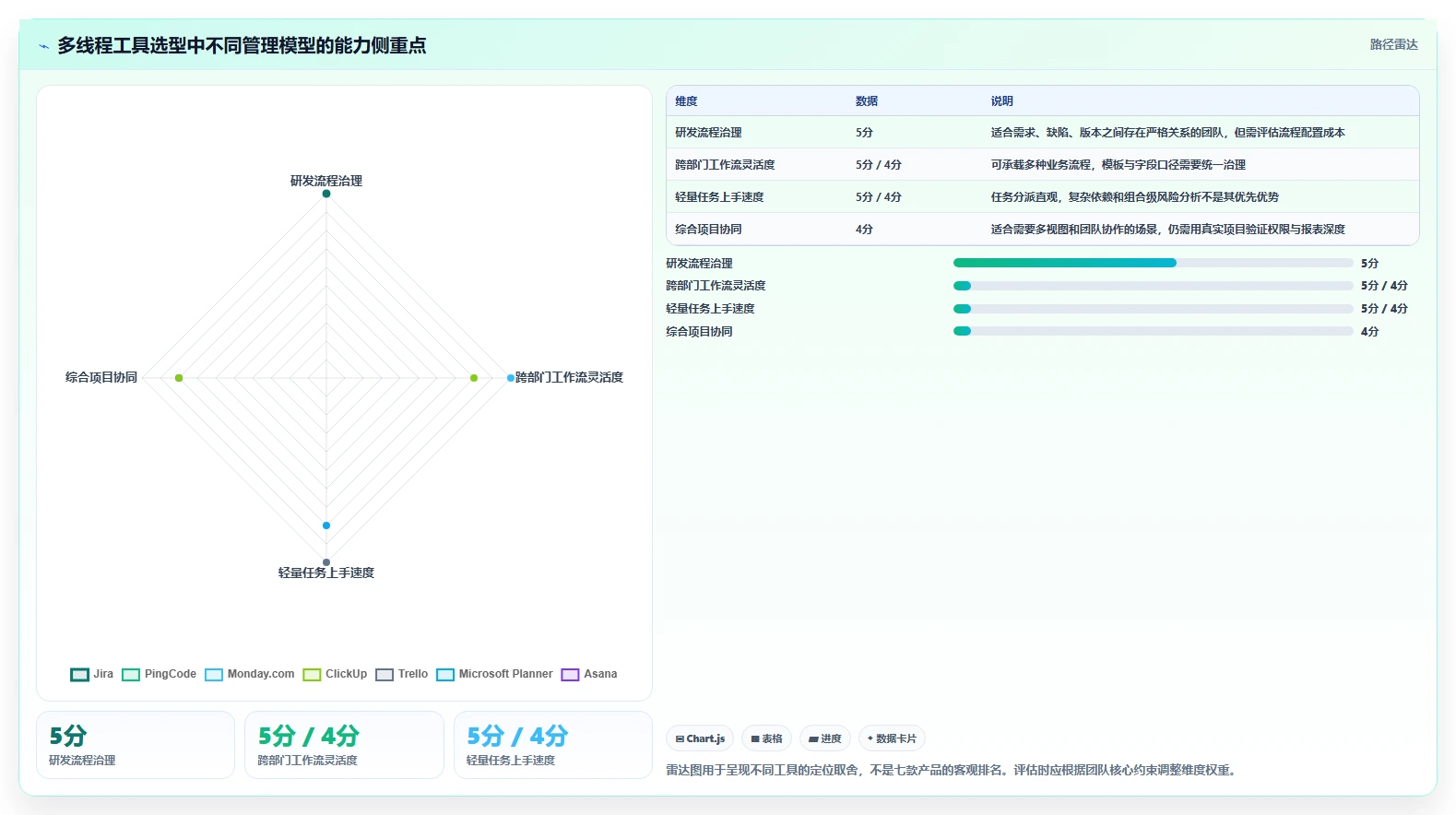Click the gray radar point above 轻量任务上手速度 label
This screenshot has height=815, width=1456.
pyautogui.click(x=326, y=562)
